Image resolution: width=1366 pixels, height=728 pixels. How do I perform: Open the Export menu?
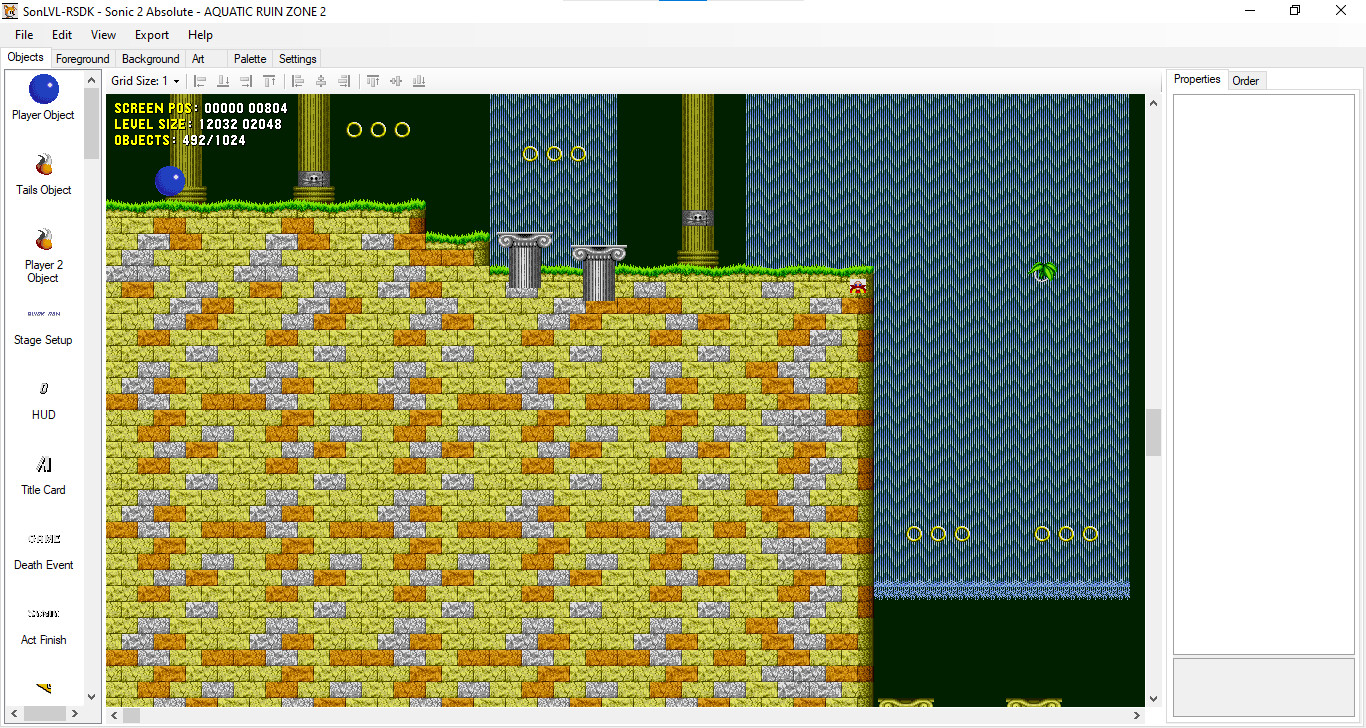point(151,34)
